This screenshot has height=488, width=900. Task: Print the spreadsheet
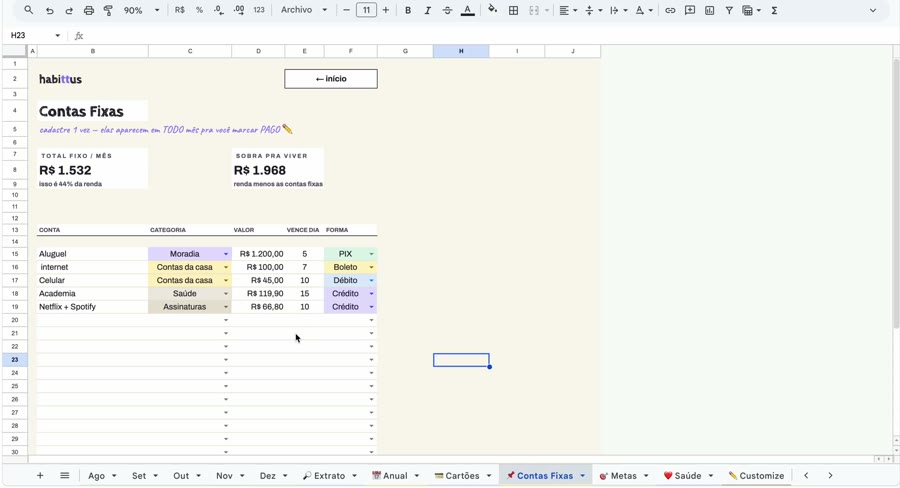tap(88, 10)
